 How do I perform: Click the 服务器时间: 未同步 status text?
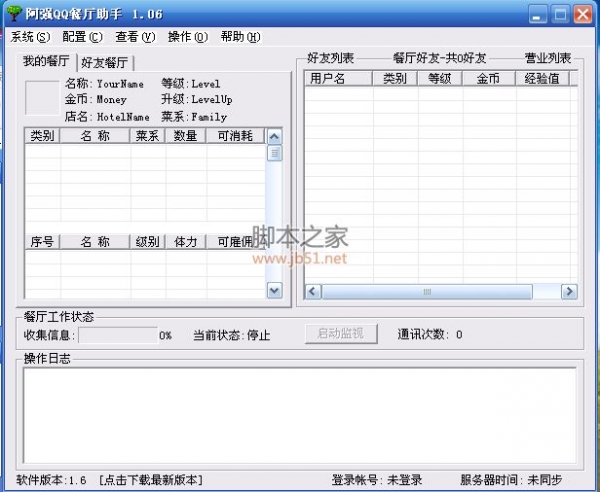(x=511, y=480)
